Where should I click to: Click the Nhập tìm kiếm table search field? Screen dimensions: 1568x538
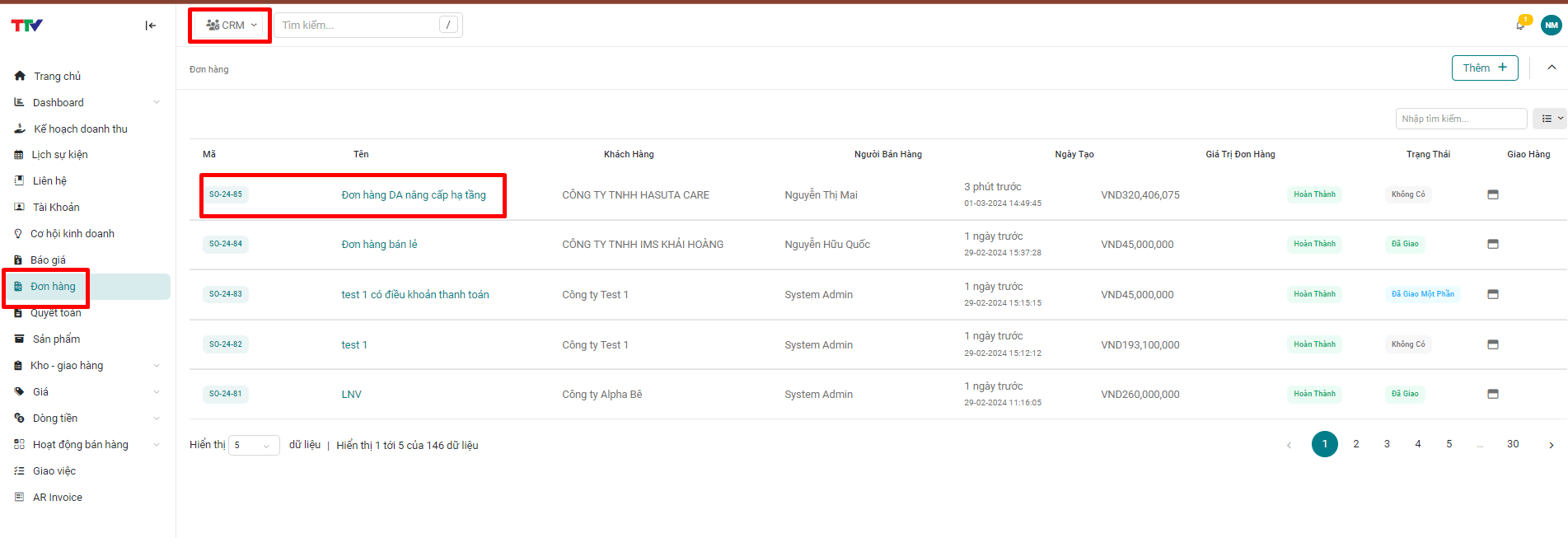tap(1460, 119)
